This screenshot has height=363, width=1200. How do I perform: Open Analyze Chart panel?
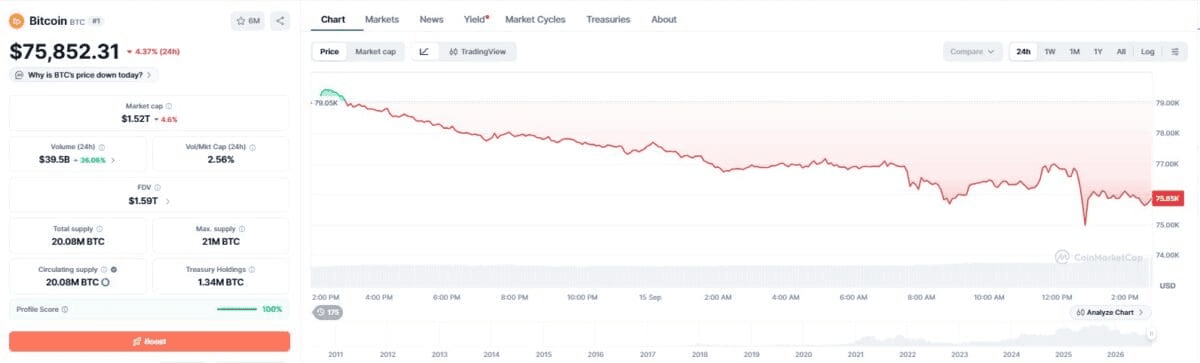[1111, 312]
